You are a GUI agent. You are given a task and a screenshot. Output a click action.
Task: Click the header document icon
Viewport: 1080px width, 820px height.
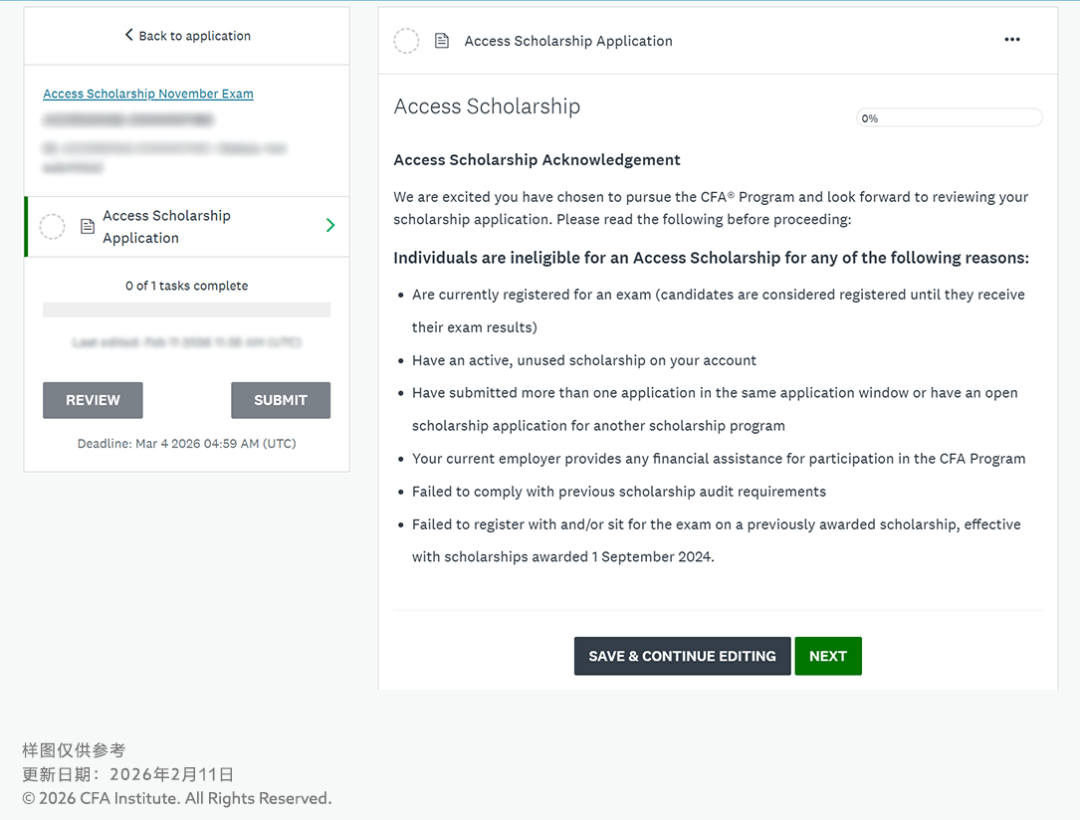coord(441,41)
